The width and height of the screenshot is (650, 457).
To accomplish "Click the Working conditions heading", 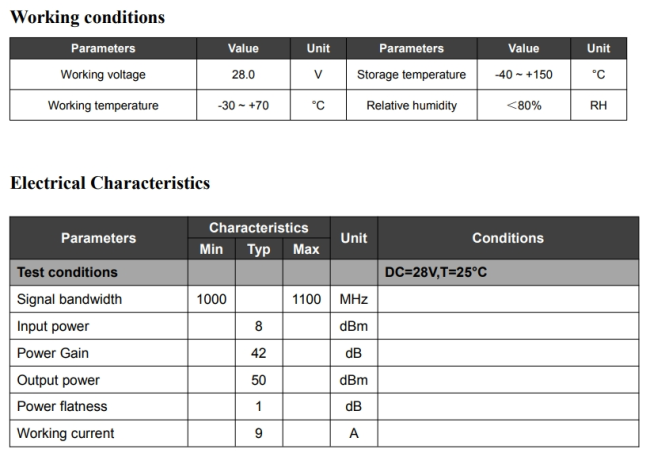I will (87, 17).
